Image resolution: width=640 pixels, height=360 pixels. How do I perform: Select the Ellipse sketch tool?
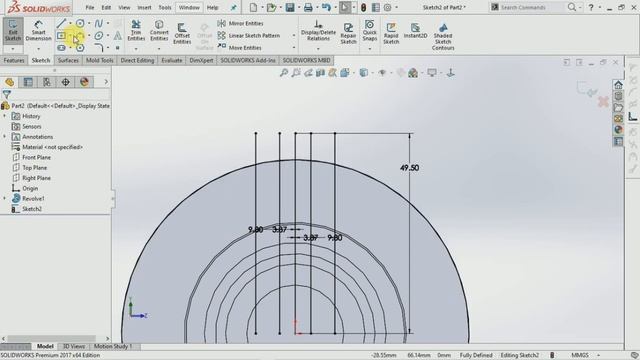99,36
